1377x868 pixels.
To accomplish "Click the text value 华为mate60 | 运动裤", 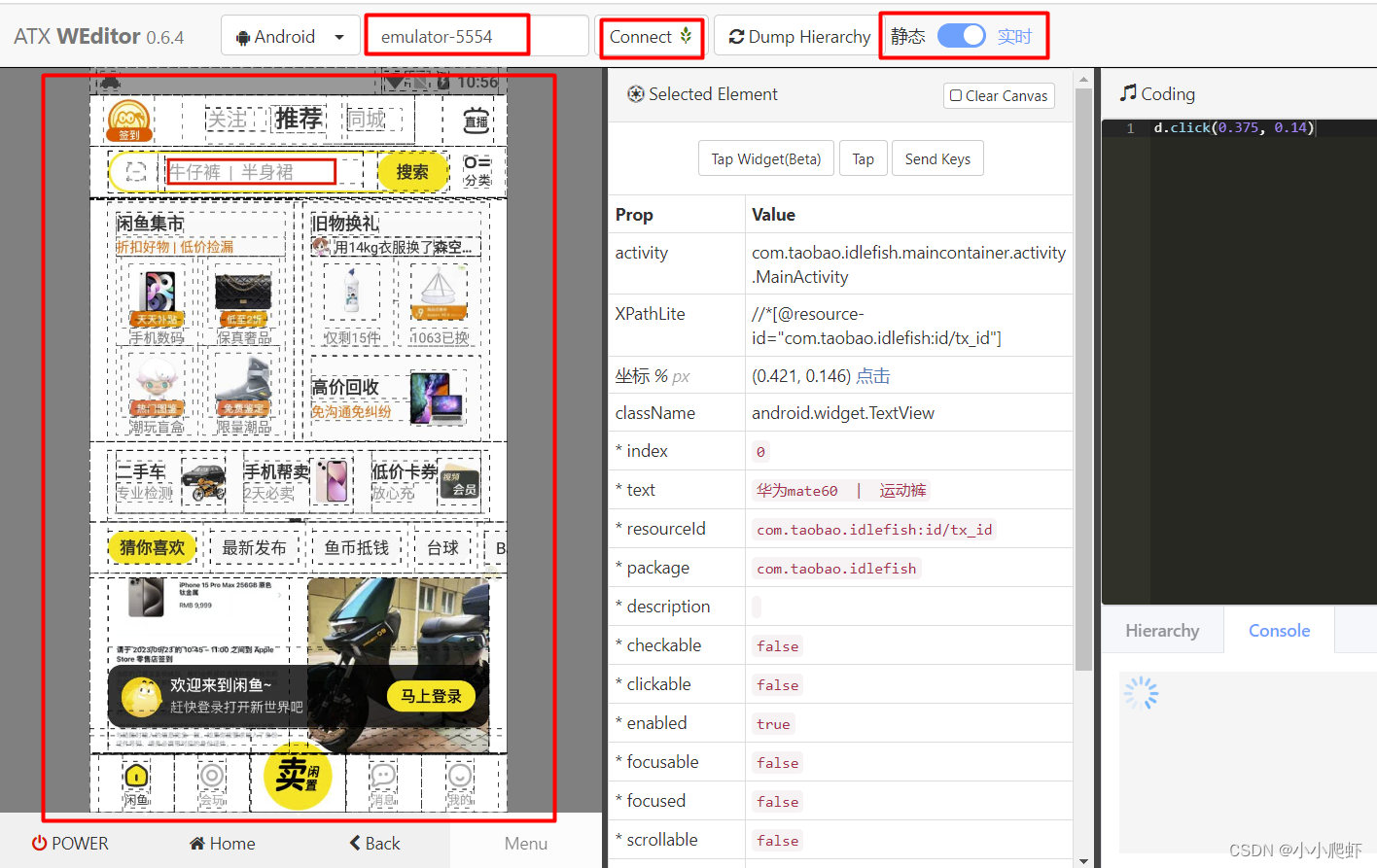I will [841, 491].
